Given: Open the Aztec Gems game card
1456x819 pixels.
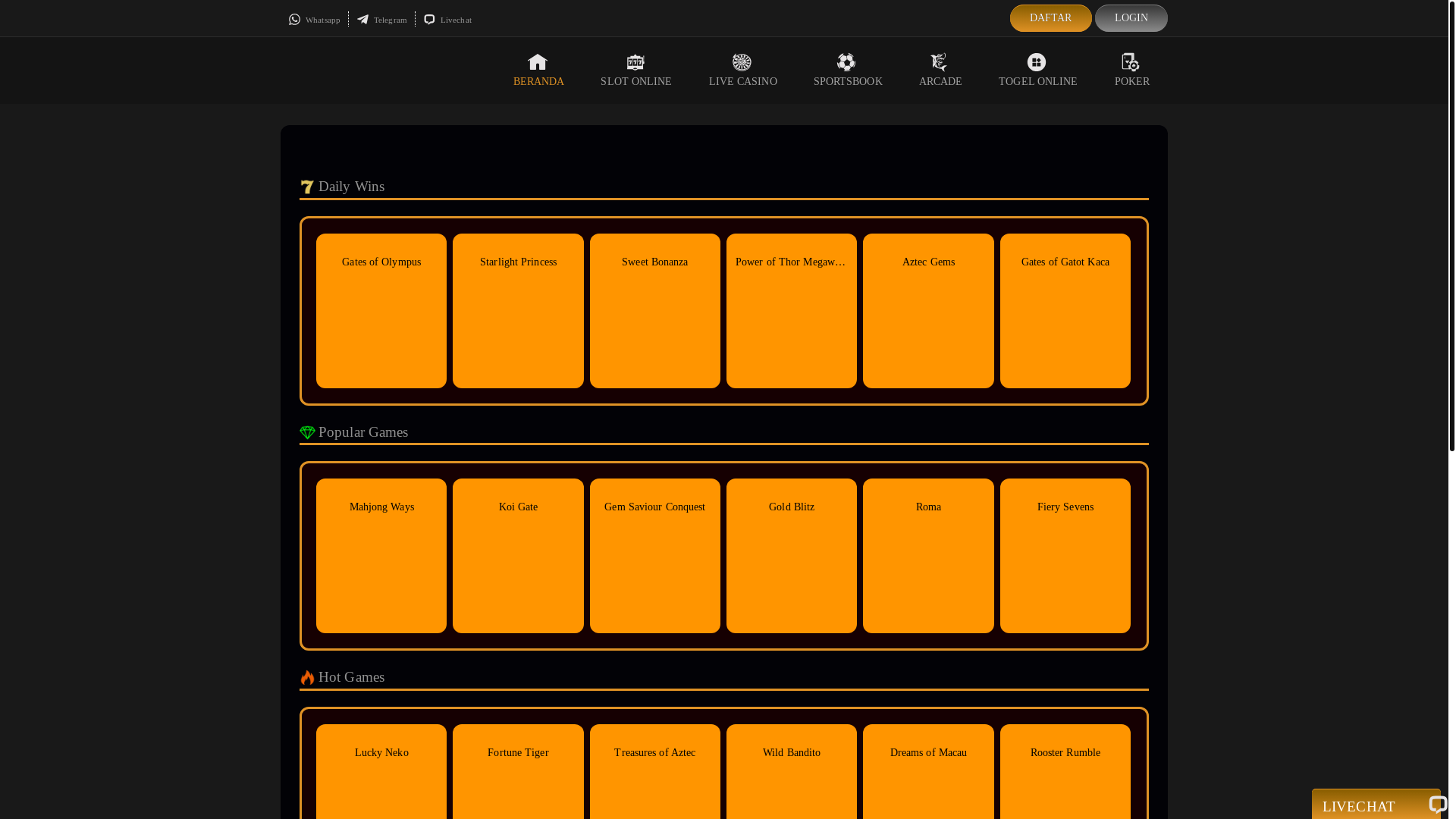Looking at the screenshot, I should (x=928, y=311).
